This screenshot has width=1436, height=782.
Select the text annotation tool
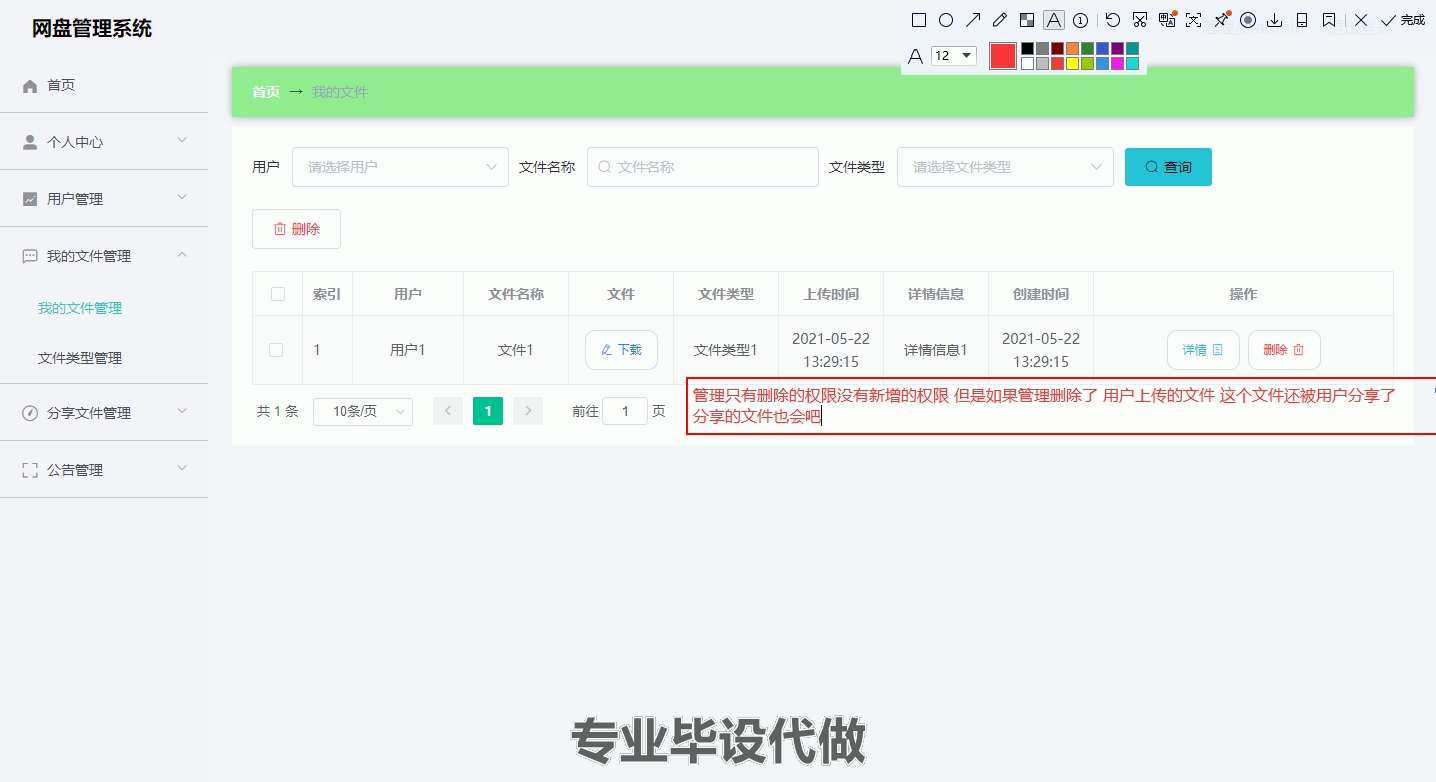(1054, 20)
